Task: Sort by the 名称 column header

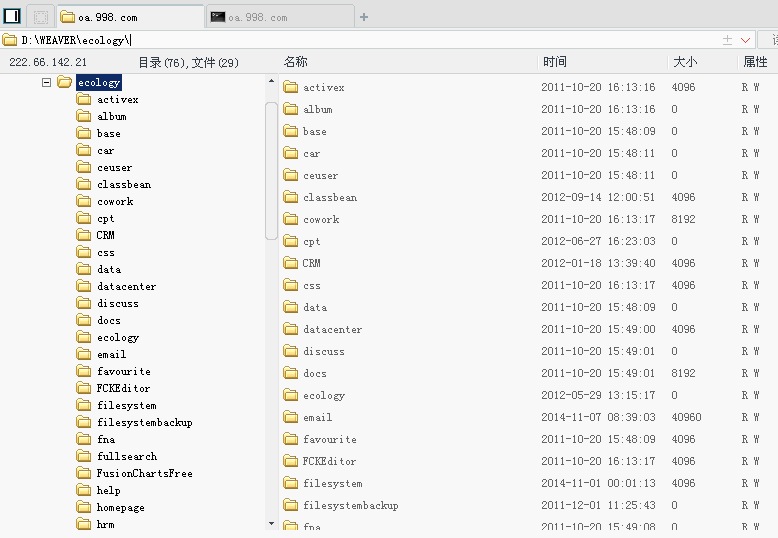Action: click(296, 62)
